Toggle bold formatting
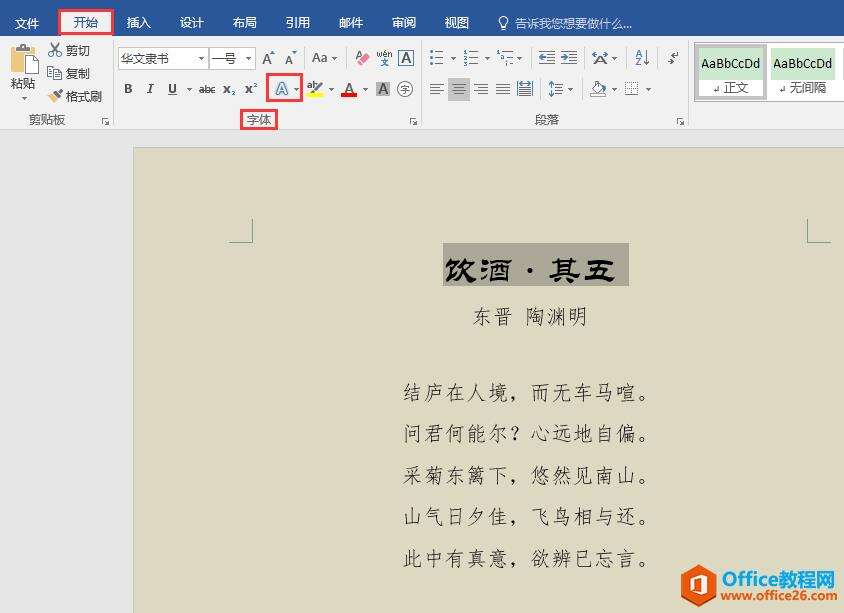This screenshot has width=844, height=613. pyautogui.click(x=128, y=88)
